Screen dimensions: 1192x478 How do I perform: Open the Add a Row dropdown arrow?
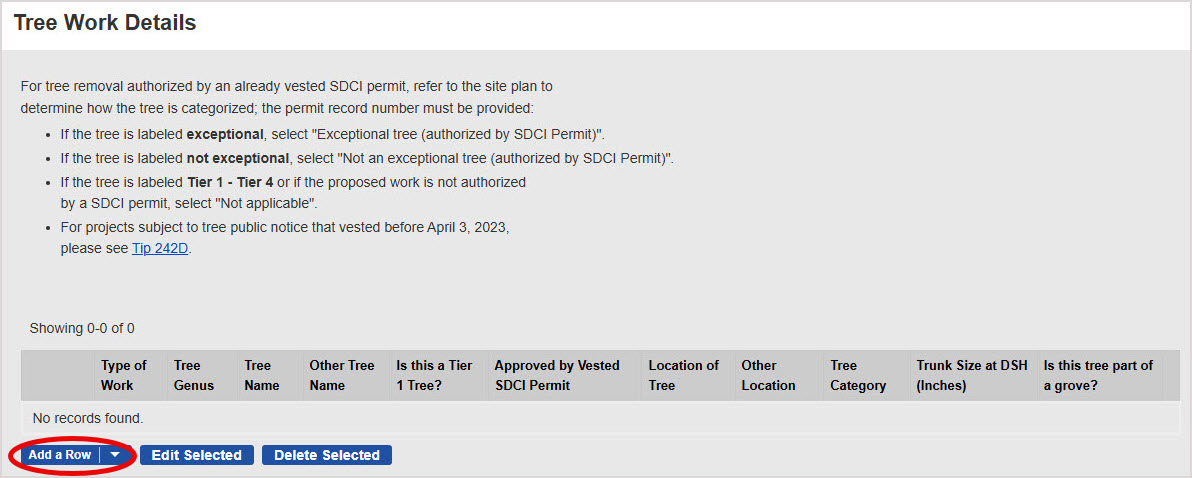(117, 455)
